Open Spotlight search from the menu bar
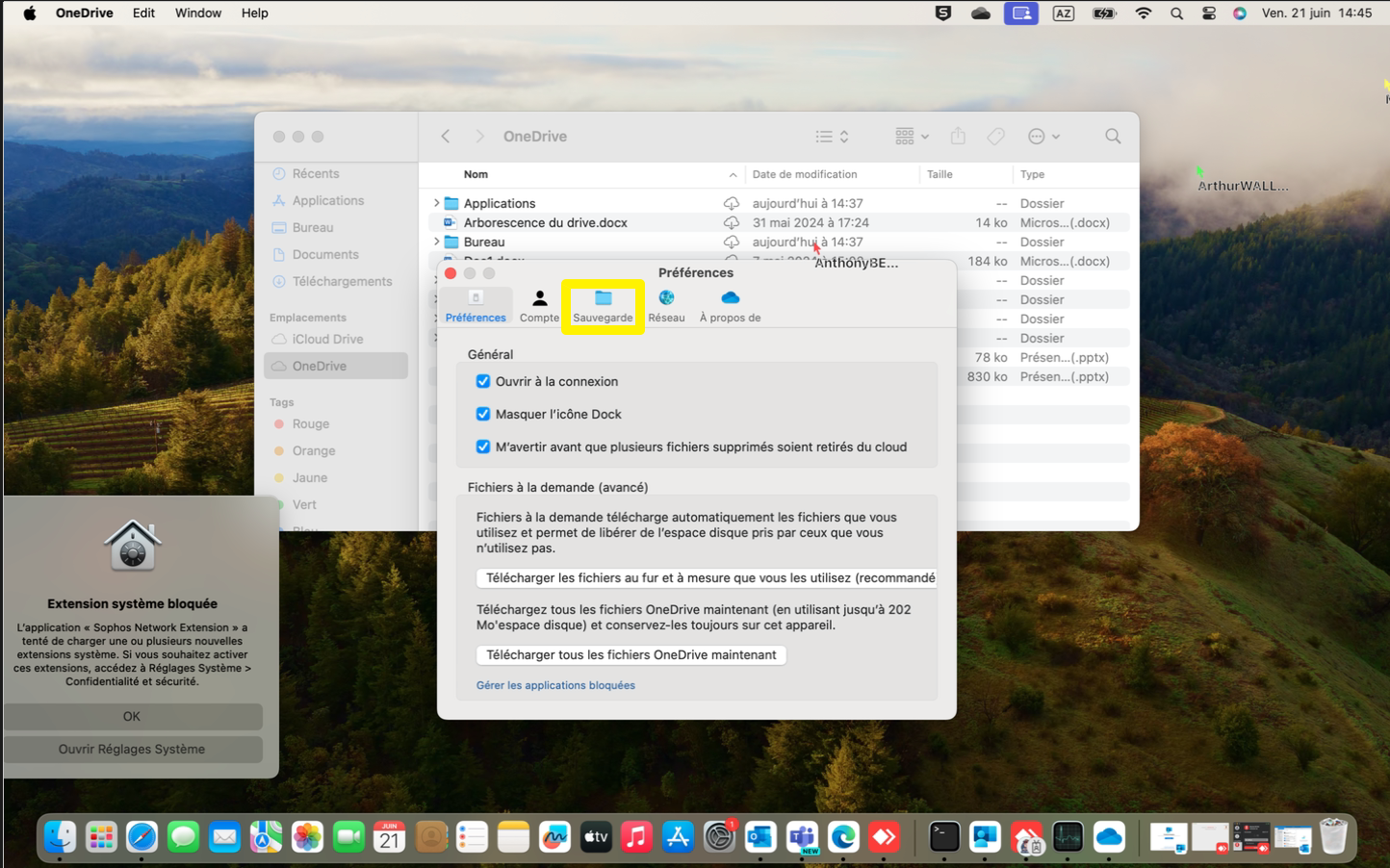 [1176, 13]
